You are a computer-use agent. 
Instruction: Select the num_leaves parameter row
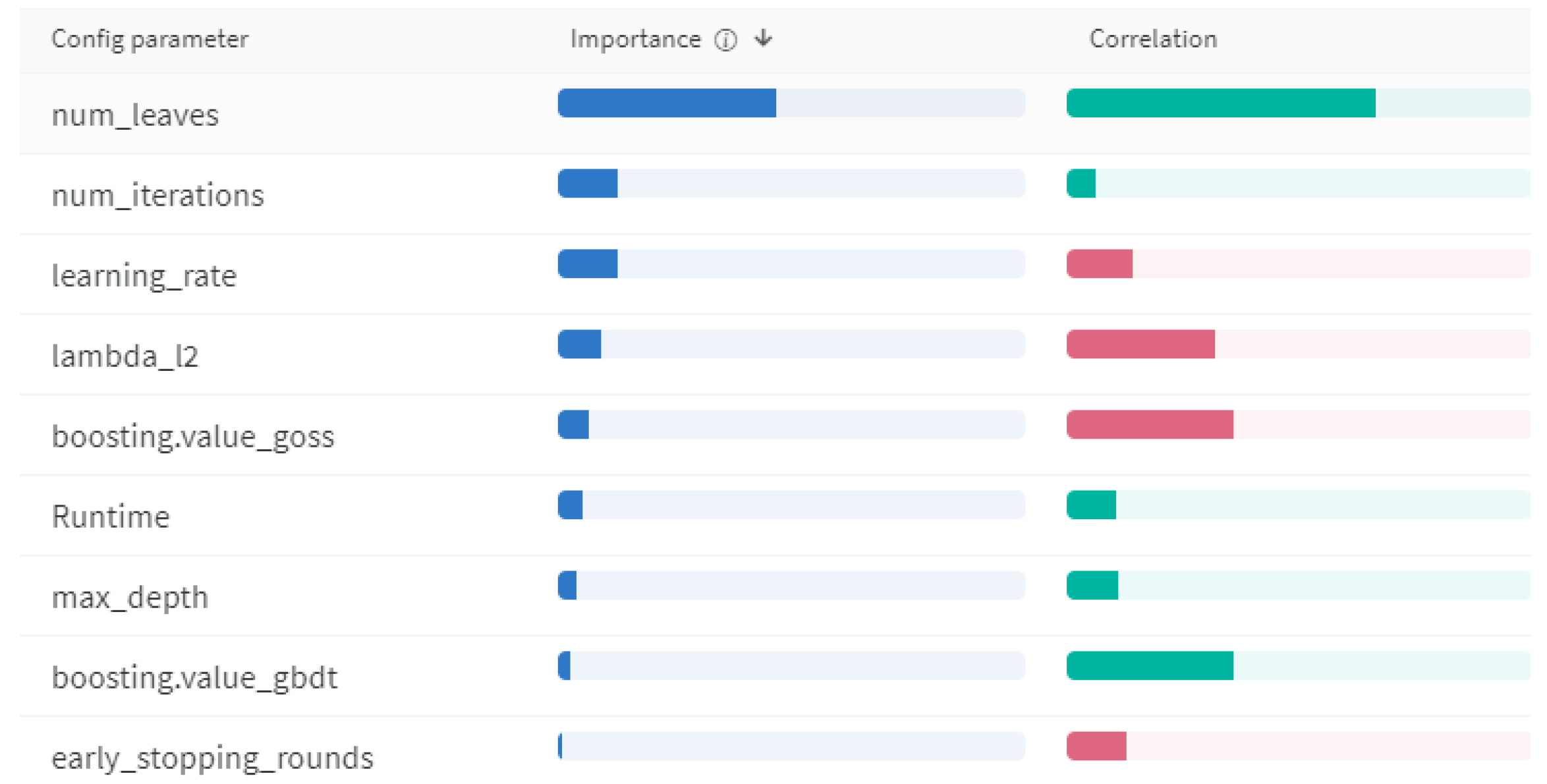coord(135,115)
